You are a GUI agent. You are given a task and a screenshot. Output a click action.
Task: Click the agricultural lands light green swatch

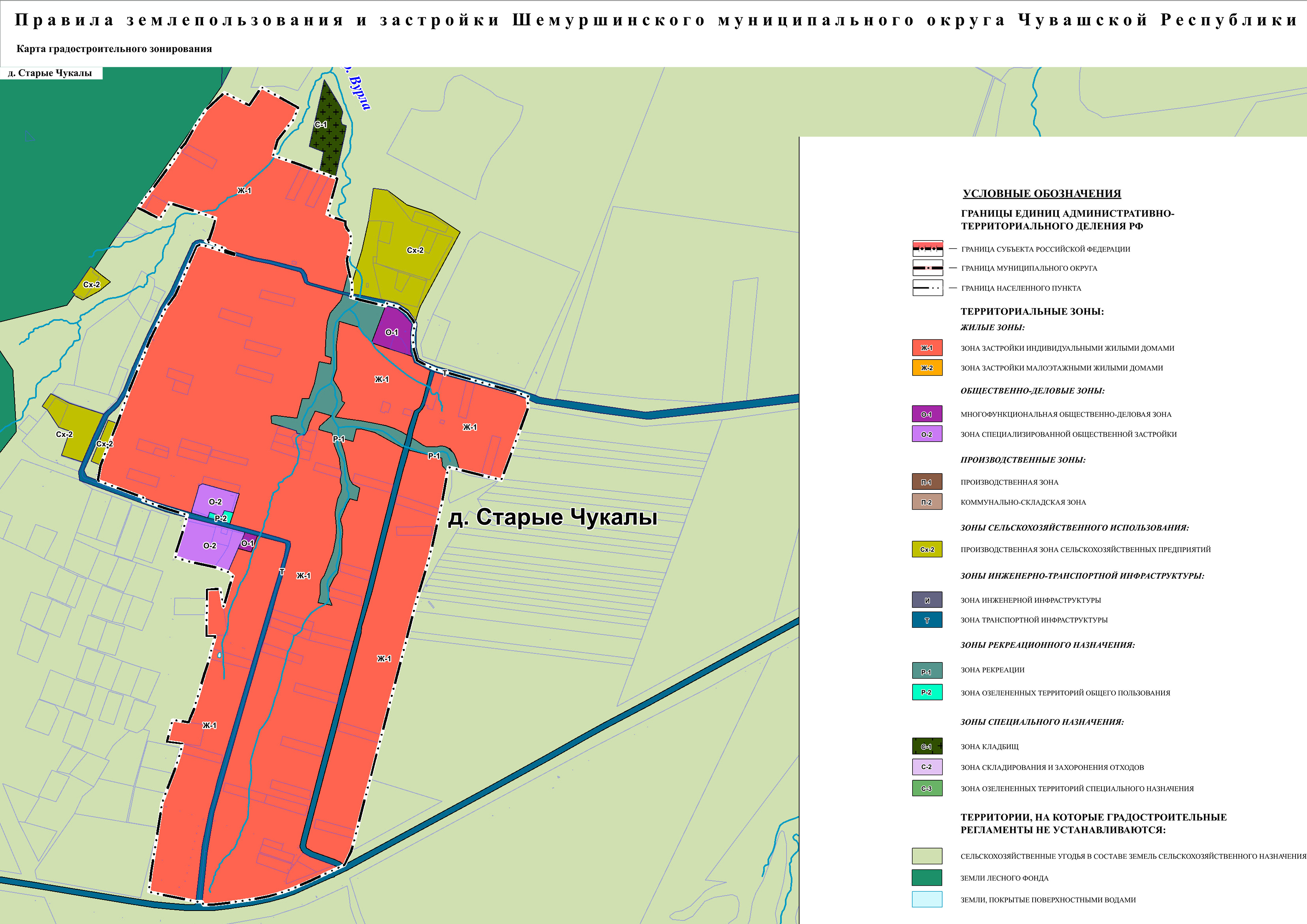(x=927, y=856)
